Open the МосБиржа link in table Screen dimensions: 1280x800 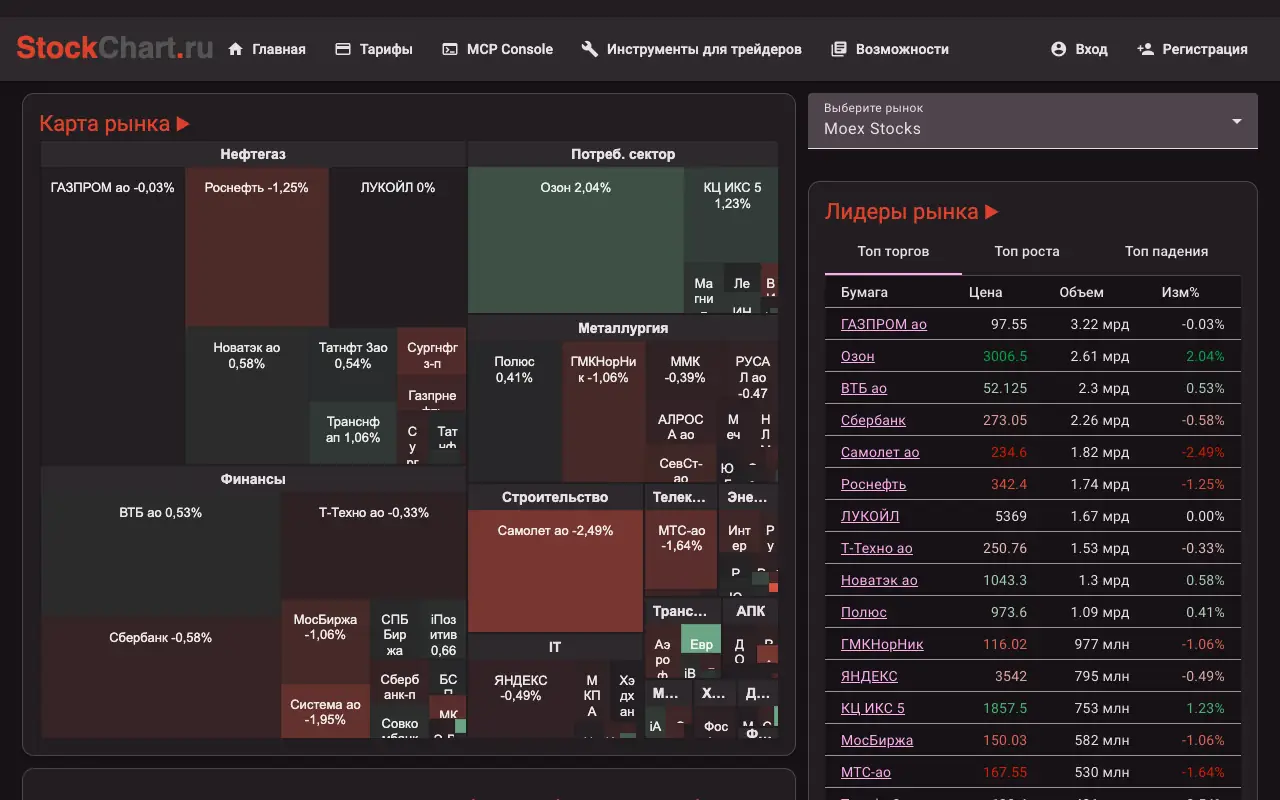[877, 740]
